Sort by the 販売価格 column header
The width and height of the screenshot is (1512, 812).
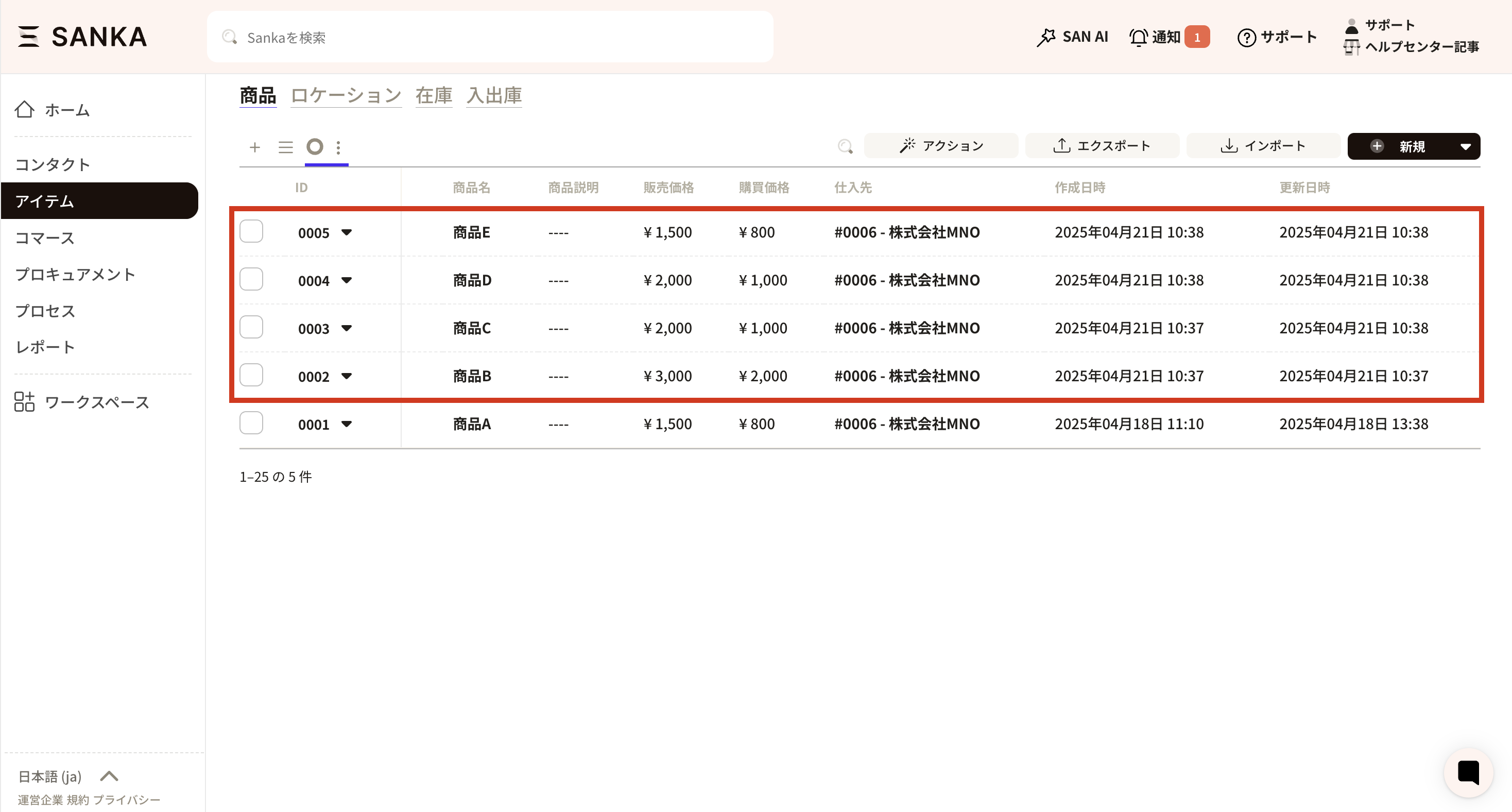pos(668,188)
